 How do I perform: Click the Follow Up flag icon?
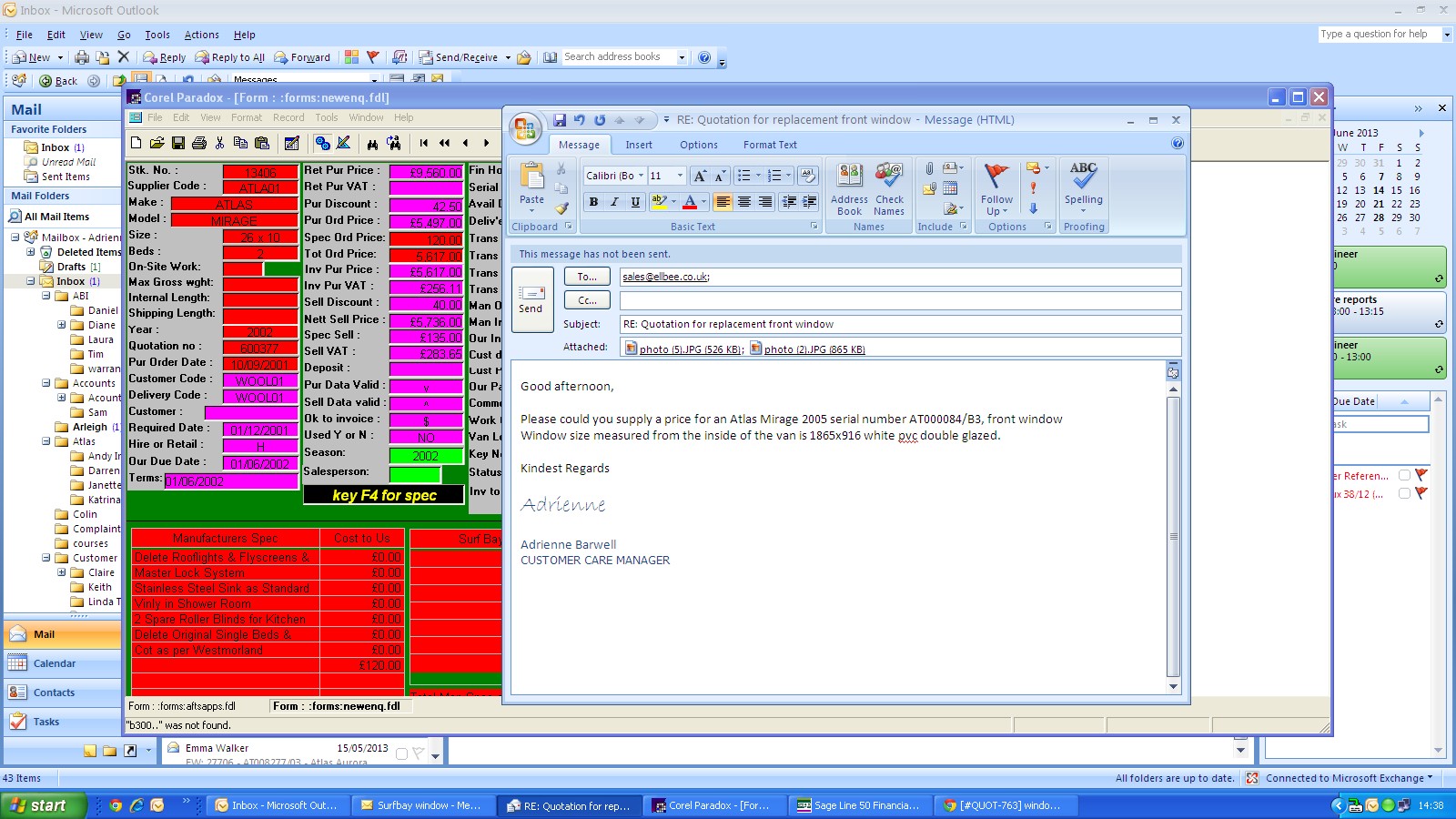click(x=996, y=175)
